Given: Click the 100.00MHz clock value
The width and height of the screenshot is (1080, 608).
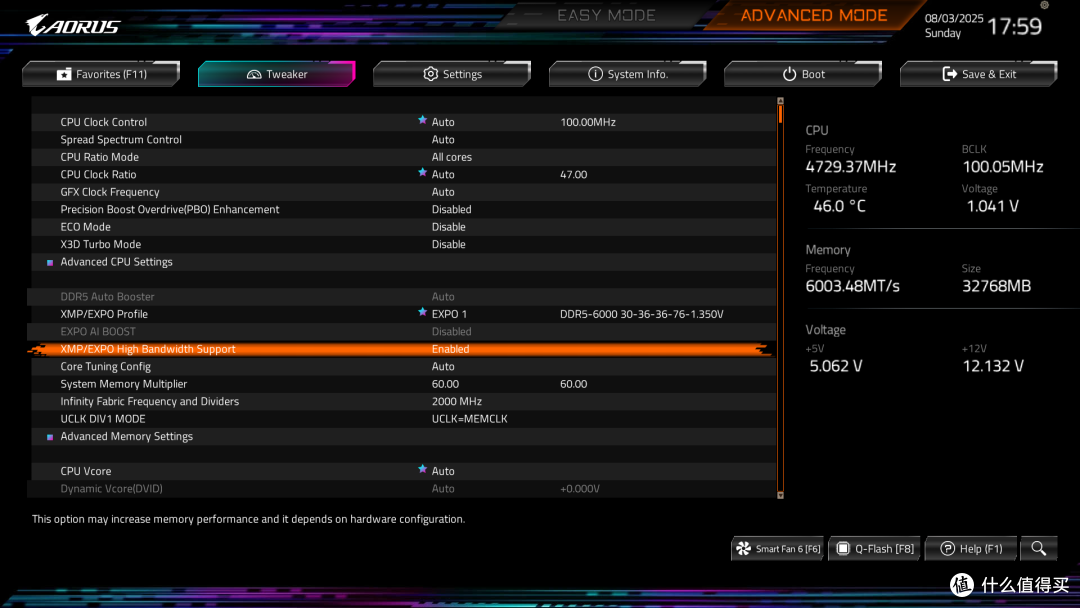Looking at the screenshot, I should [588, 123].
